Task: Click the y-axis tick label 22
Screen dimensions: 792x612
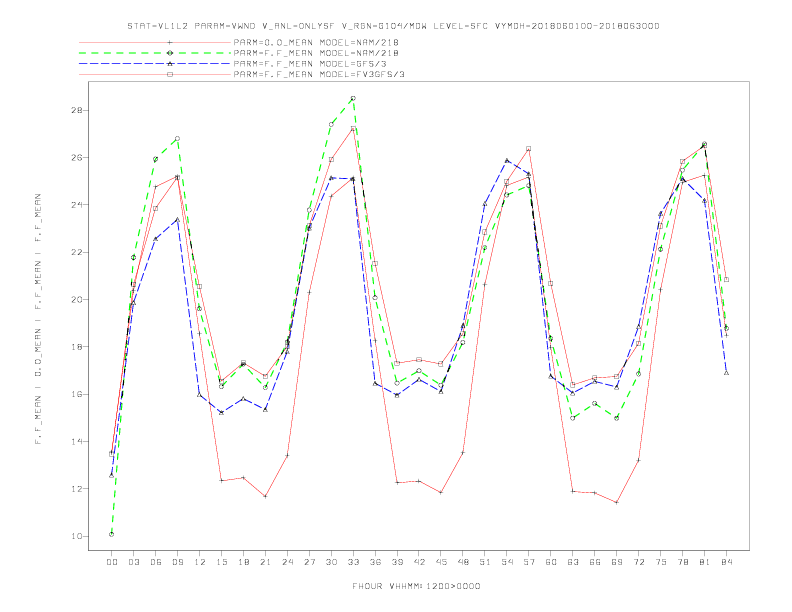Action: [x=79, y=252]
